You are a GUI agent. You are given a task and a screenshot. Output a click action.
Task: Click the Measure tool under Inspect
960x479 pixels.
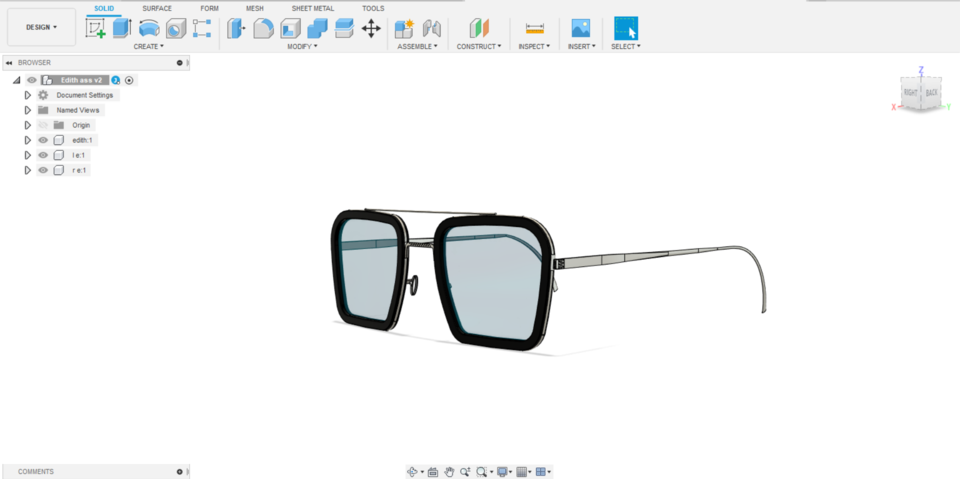(x=535, y=29)
